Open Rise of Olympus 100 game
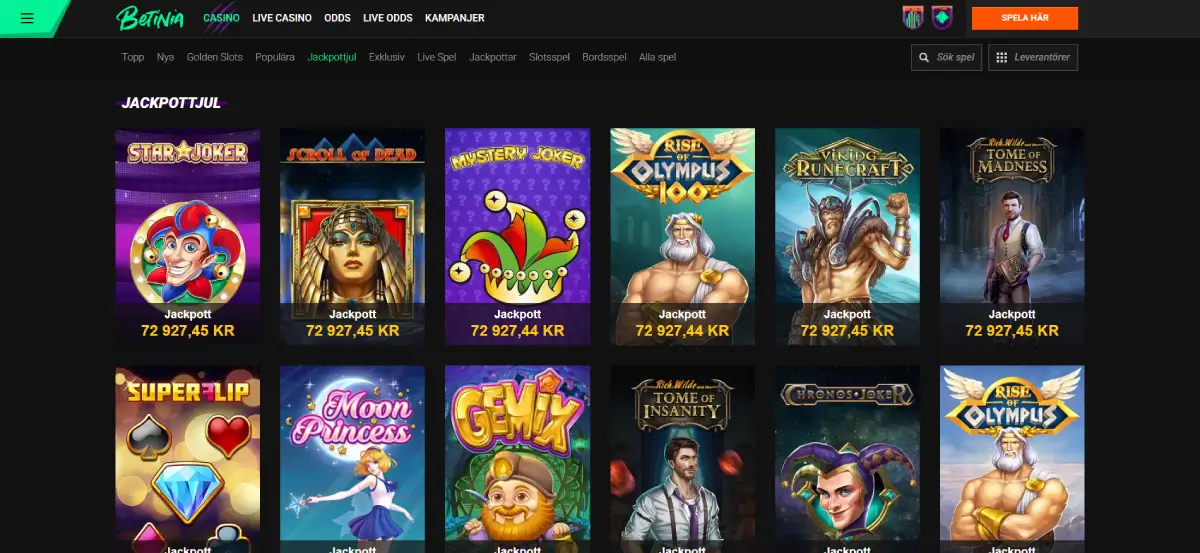 (x=682, y=236)
